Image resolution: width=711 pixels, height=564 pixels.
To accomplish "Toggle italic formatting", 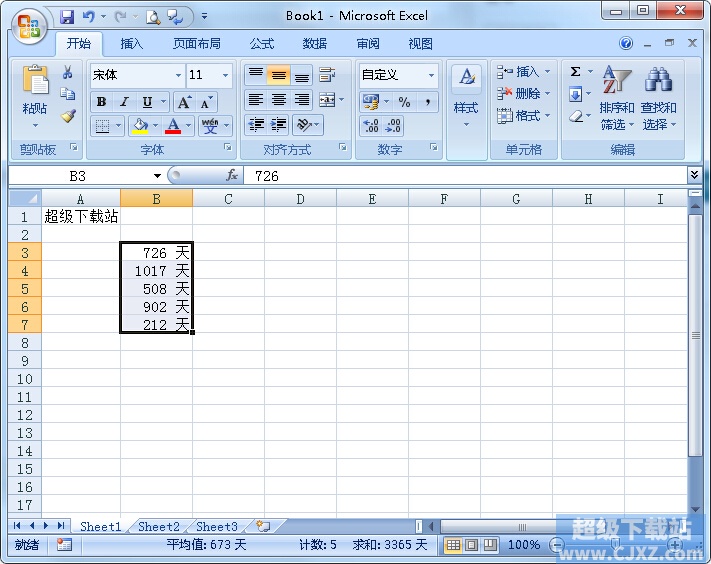I will 124,102.
